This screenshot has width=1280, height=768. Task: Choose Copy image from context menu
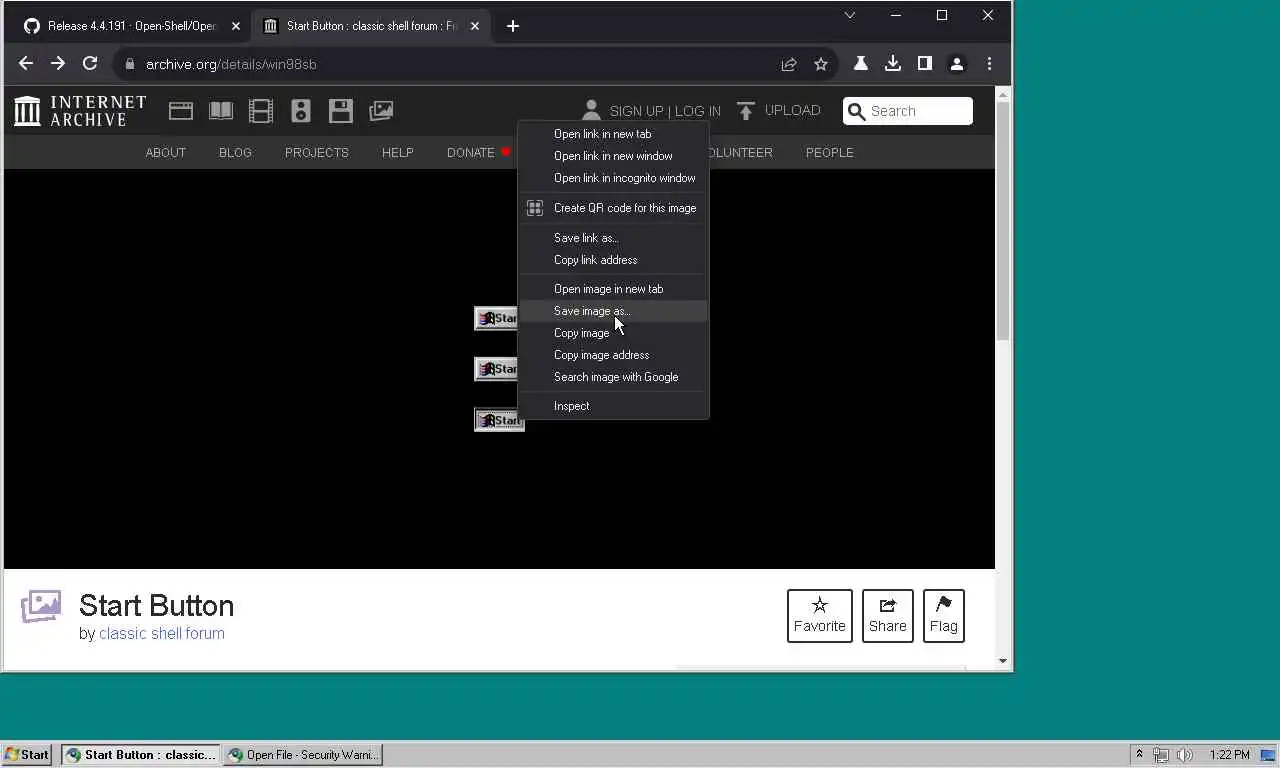pyautogui.click(x=613, y=333)
